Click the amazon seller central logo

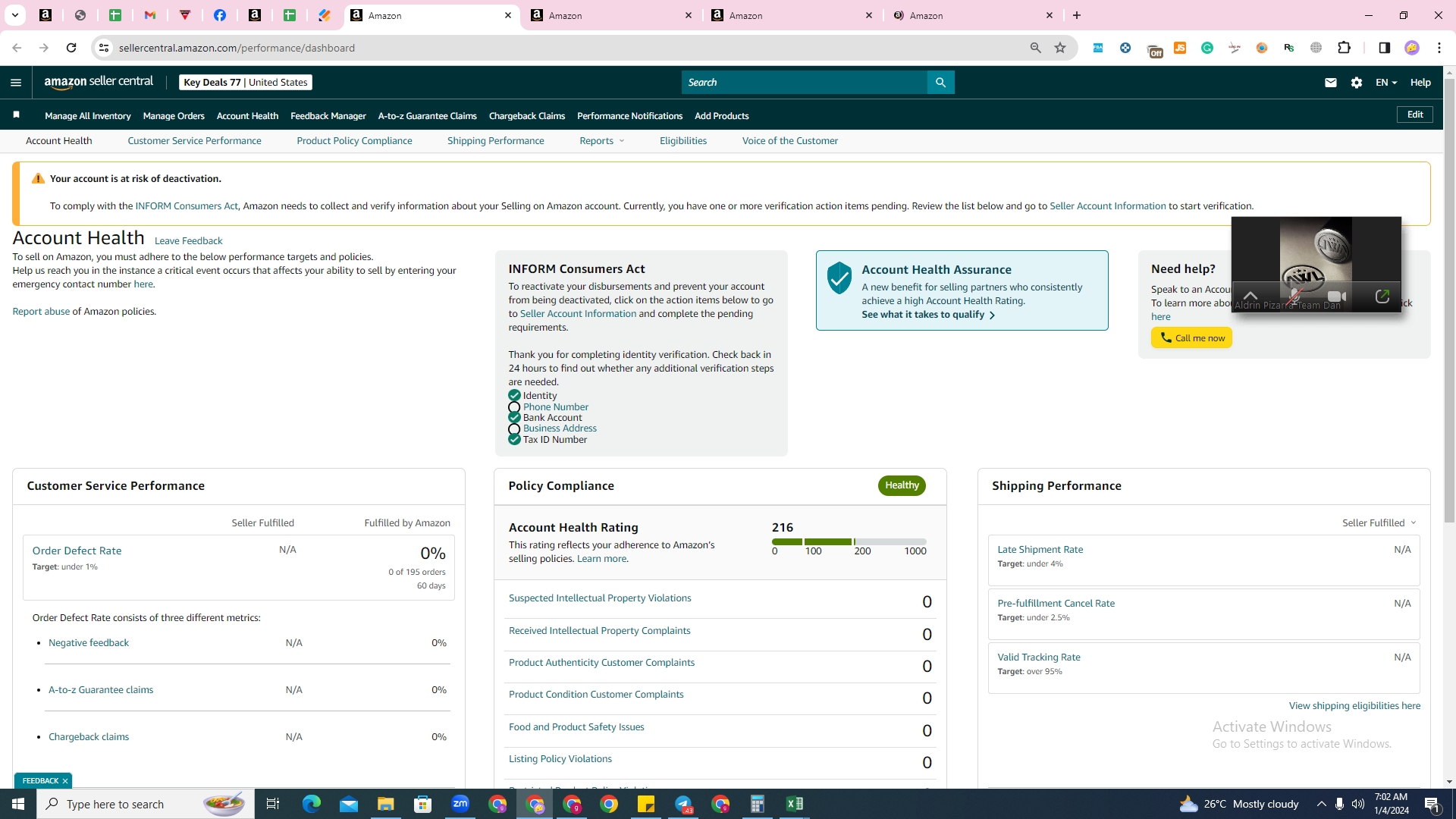(99, 82)
